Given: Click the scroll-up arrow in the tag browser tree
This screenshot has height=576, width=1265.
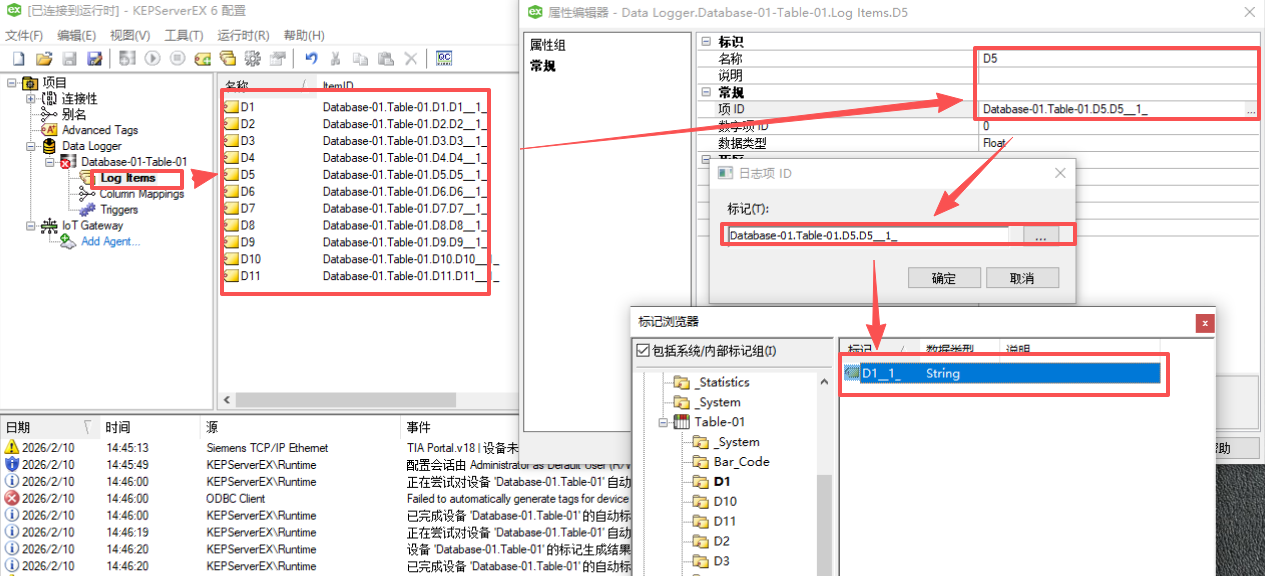Looking at the screenshot, I should (x=824, y=382).
